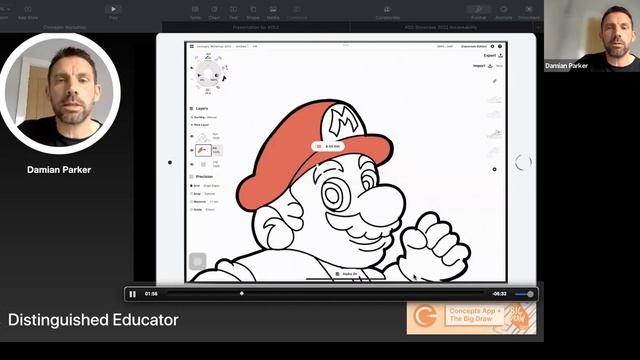640x360 pixels.
Task: Click the Export label
Action: [489, 56]
